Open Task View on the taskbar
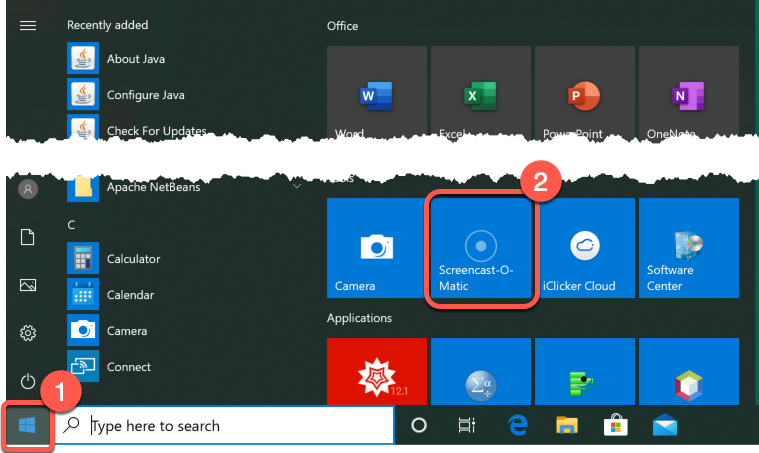Image resolution: width=759 pixels, height=453 pixels. (467, 425)
